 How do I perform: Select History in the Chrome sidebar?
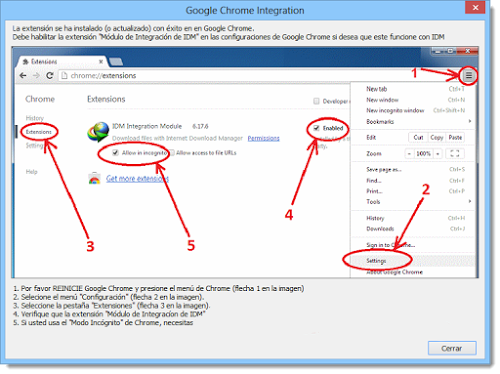(35, 118)
